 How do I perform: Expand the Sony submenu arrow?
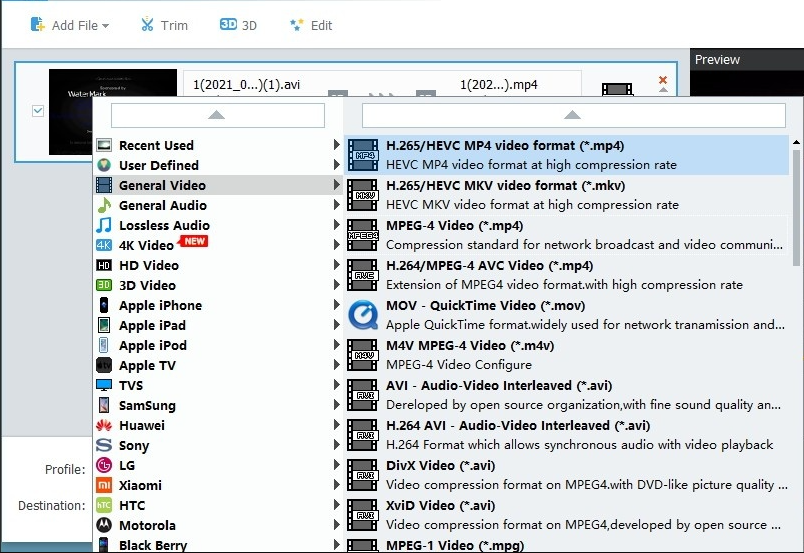click(x=336, y=445)
